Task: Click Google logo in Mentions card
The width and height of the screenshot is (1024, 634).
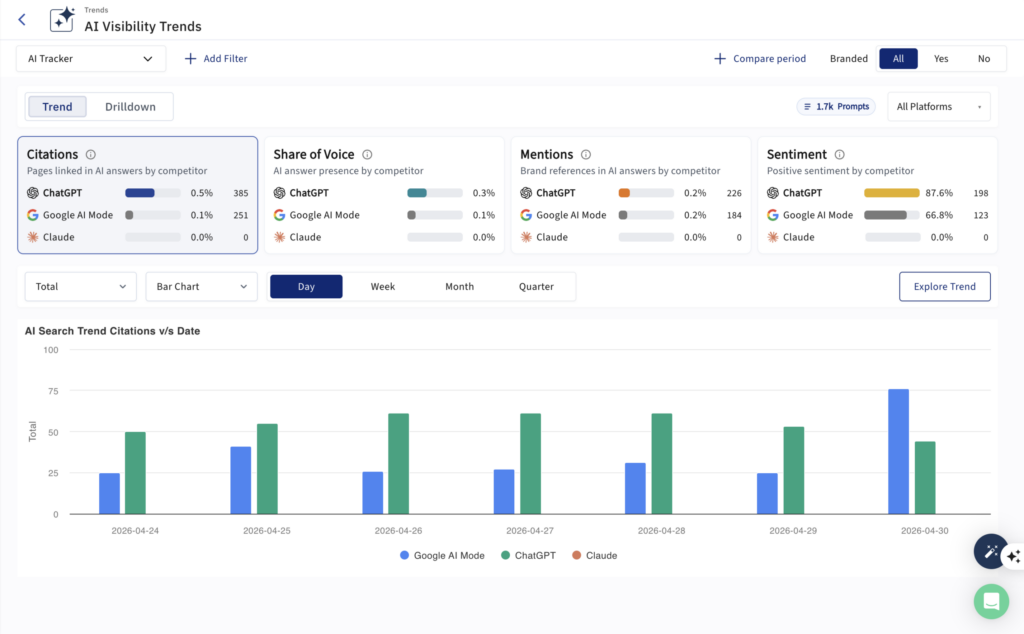Action: 526,215
